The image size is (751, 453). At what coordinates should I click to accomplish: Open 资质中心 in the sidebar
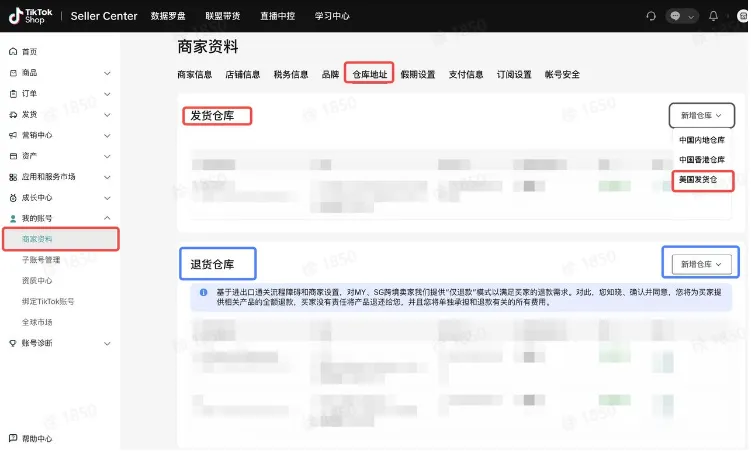tap(37, 281)
